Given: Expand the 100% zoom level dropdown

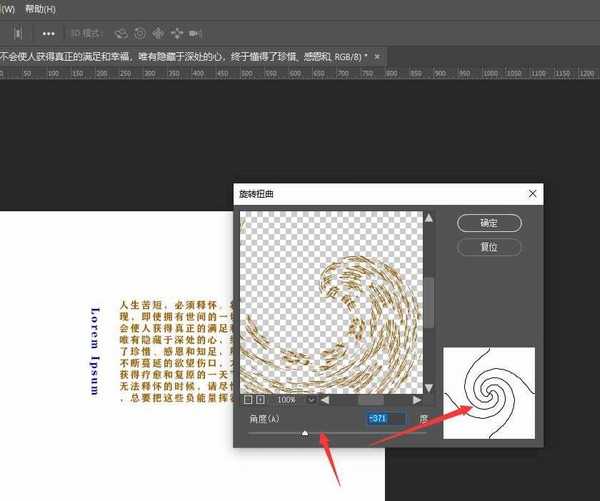Looking at the screenshot, I should [x=311, y=399].
